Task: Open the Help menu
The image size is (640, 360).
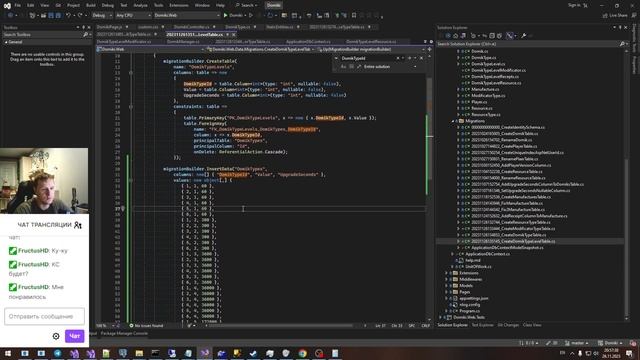Action: point(220,5)
